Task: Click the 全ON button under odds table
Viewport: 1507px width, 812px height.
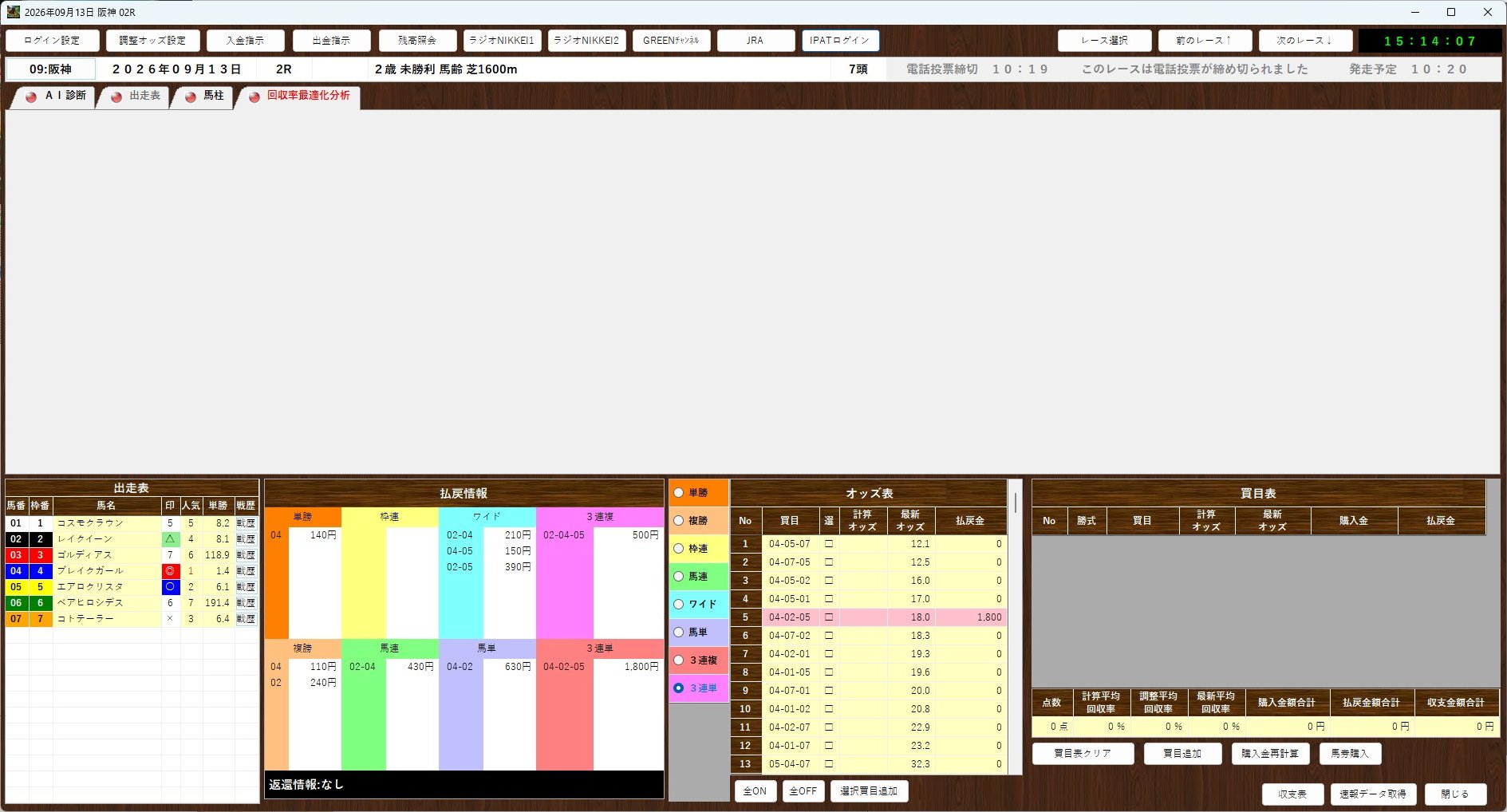Action: click(755, 791)
